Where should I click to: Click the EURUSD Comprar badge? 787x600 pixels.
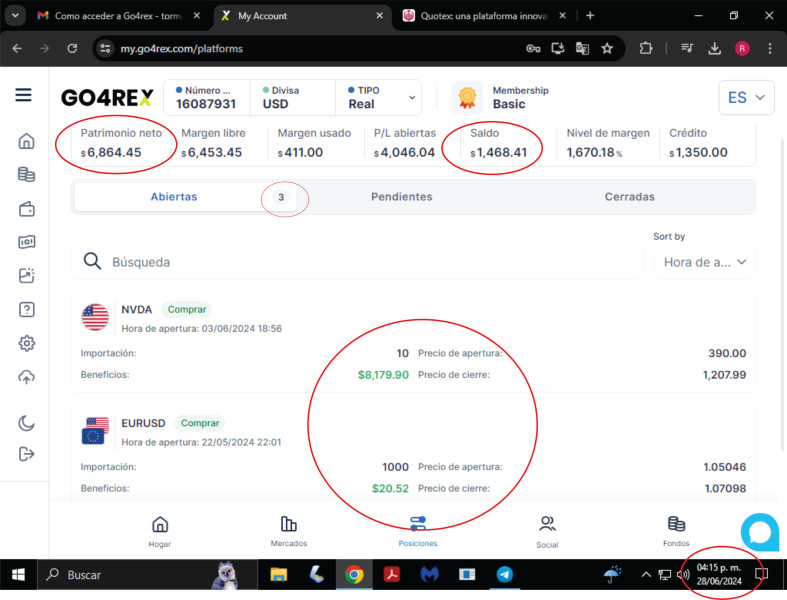(x=200, y=423)
